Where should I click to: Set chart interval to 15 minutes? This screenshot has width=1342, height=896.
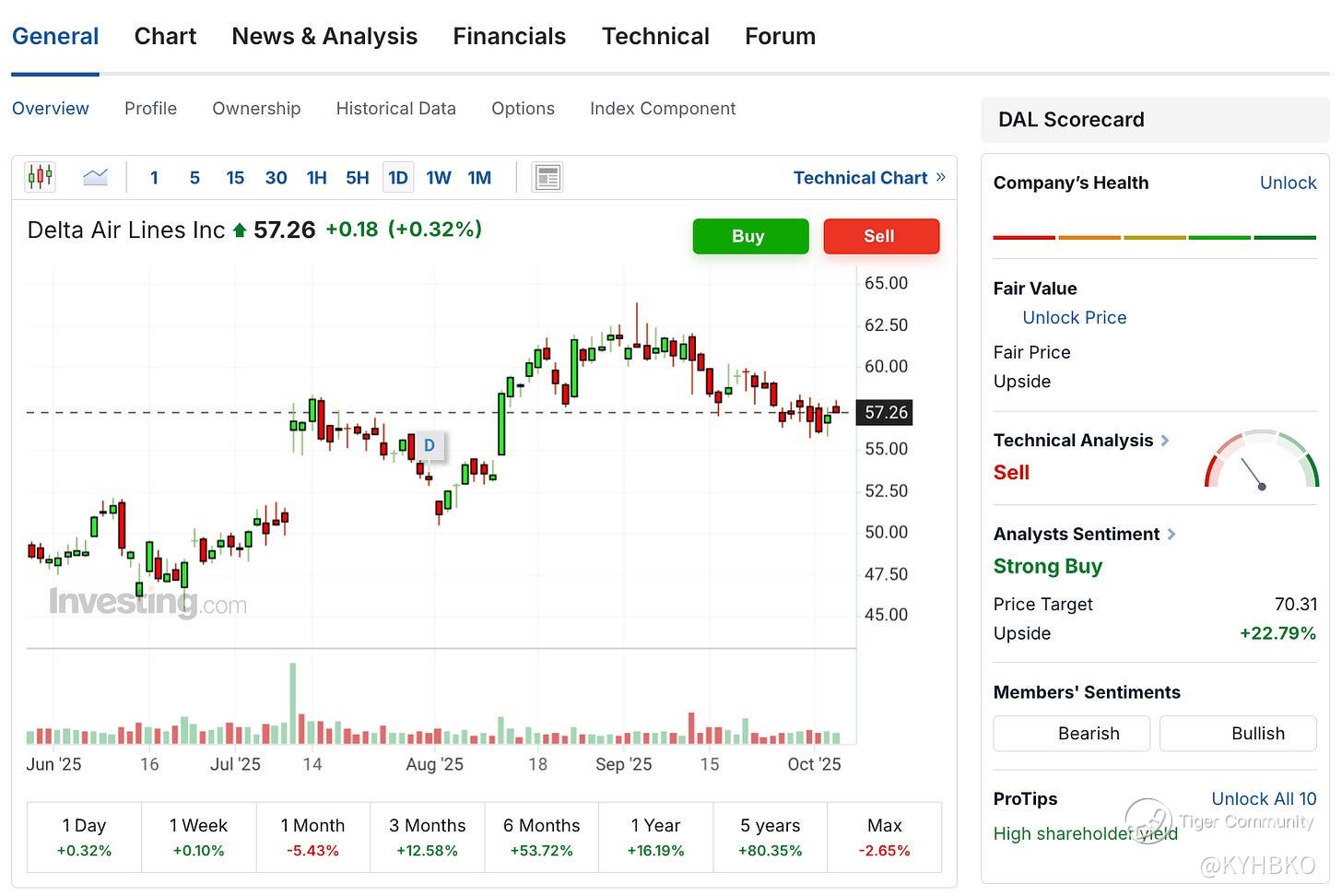point(235,178)
